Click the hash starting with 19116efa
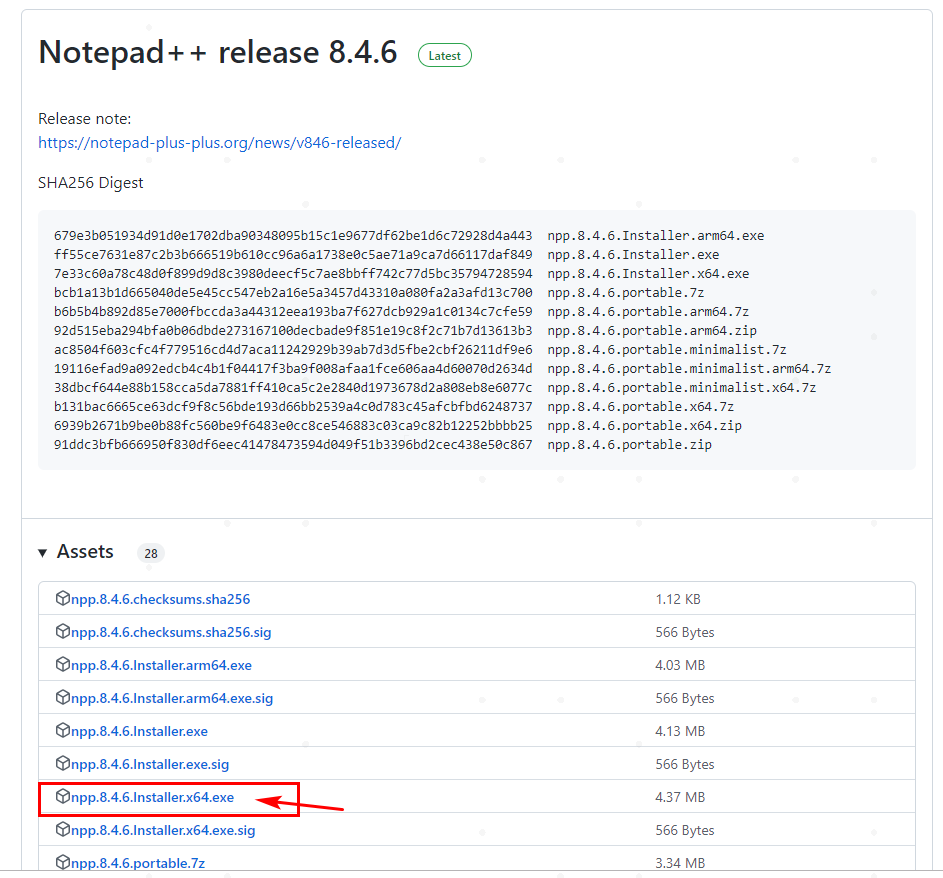Screen dimensions: 943x878 pos(293,369)
